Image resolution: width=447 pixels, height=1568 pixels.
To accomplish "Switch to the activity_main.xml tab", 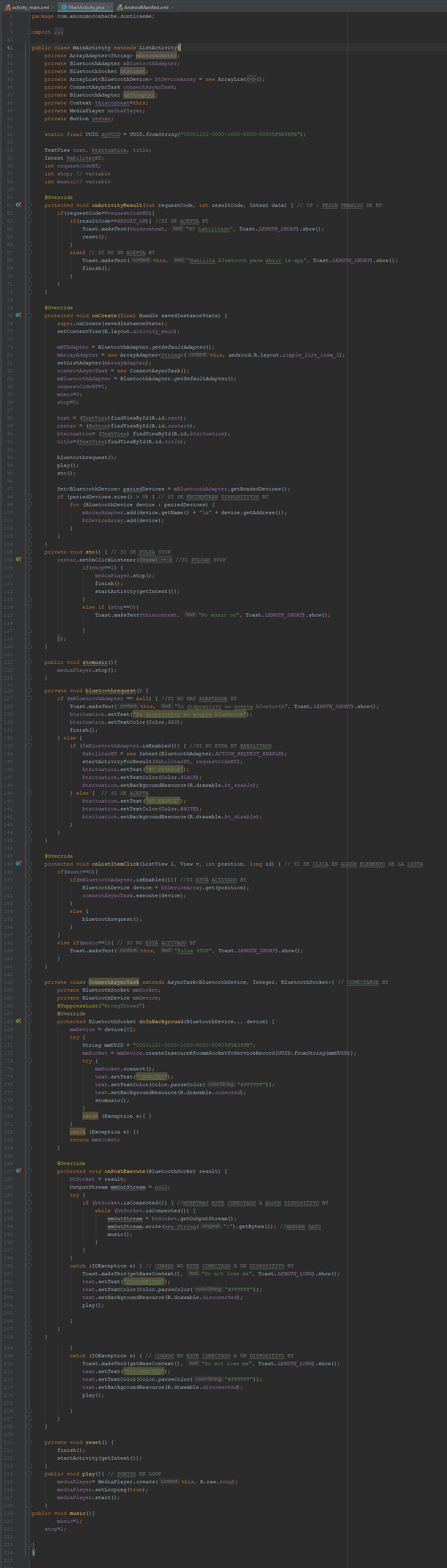I will coord(30,7).
